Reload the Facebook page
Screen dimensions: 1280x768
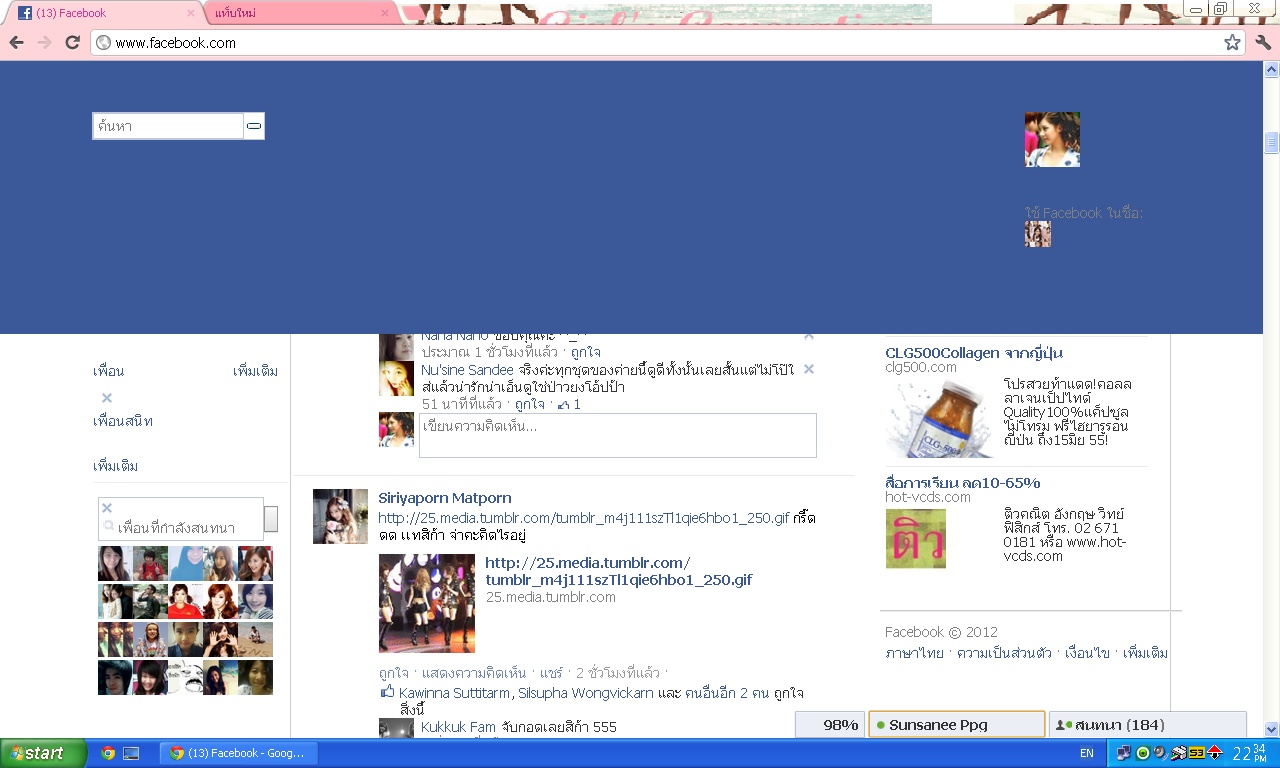tap(72, 43)
